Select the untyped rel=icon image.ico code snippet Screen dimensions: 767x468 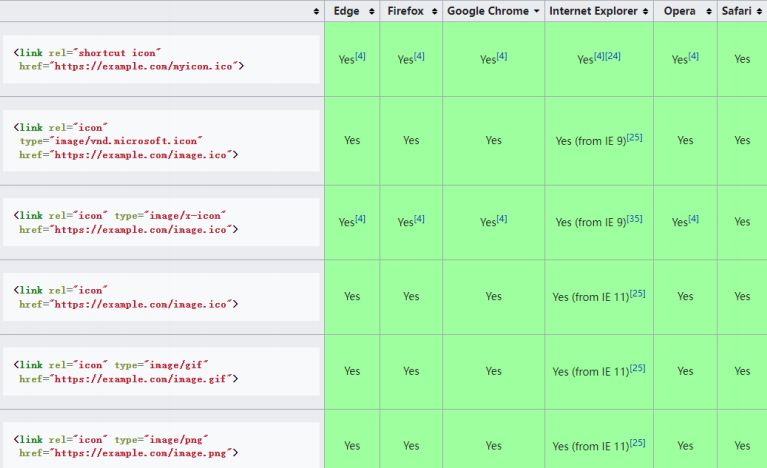(161, 297)
